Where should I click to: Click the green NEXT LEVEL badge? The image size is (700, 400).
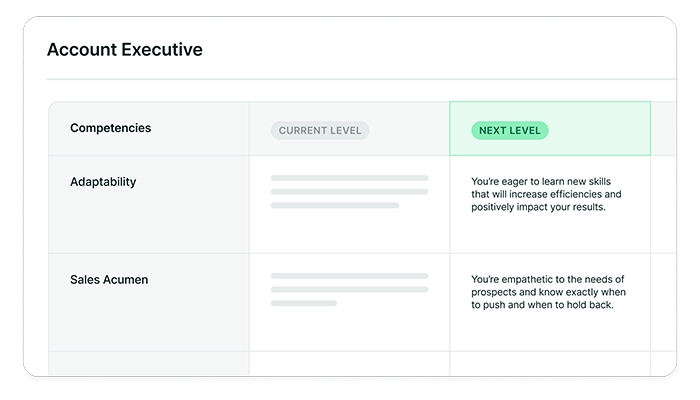(x=509, y=130)
